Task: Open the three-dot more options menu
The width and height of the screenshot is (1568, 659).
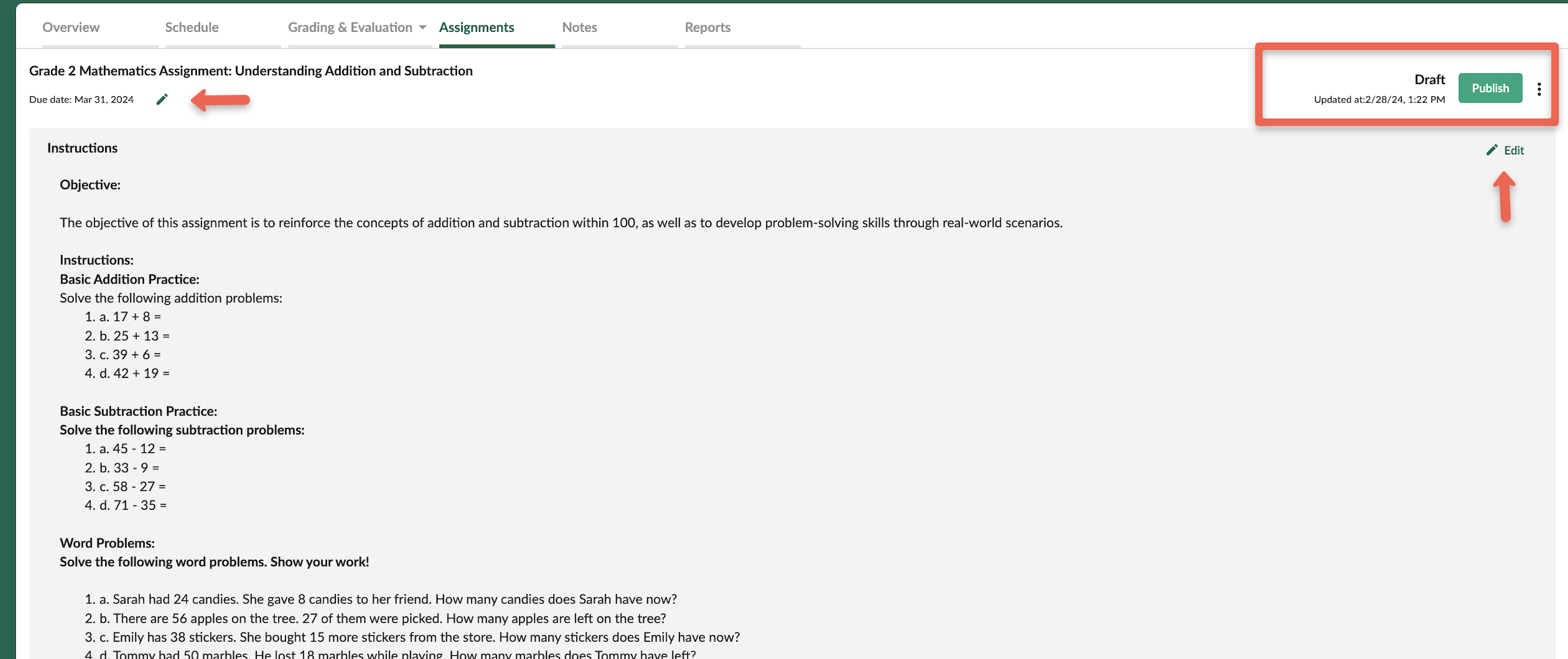Action: click(1539, 89)
